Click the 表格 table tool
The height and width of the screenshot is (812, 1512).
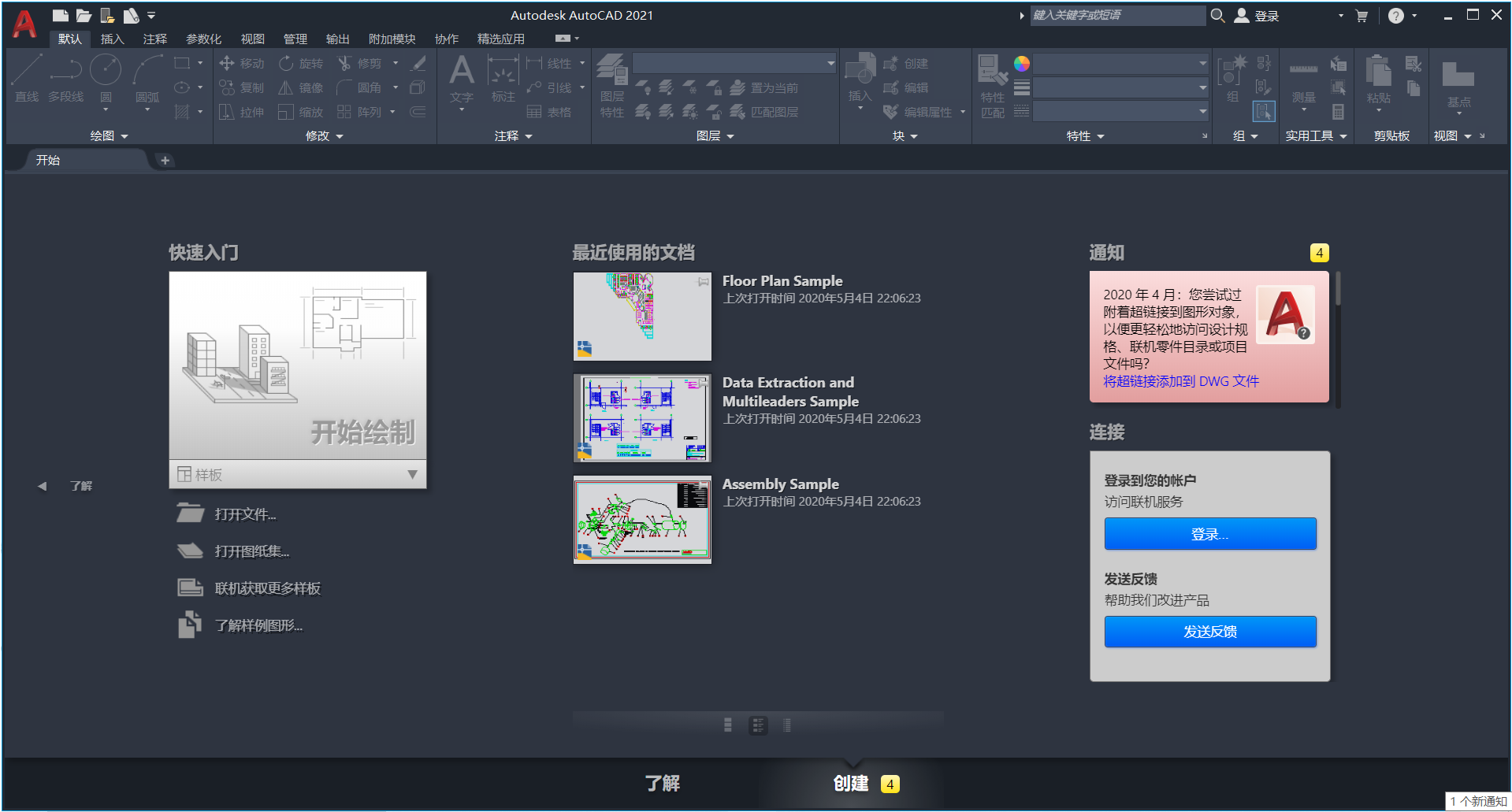[x=548, y=112]
